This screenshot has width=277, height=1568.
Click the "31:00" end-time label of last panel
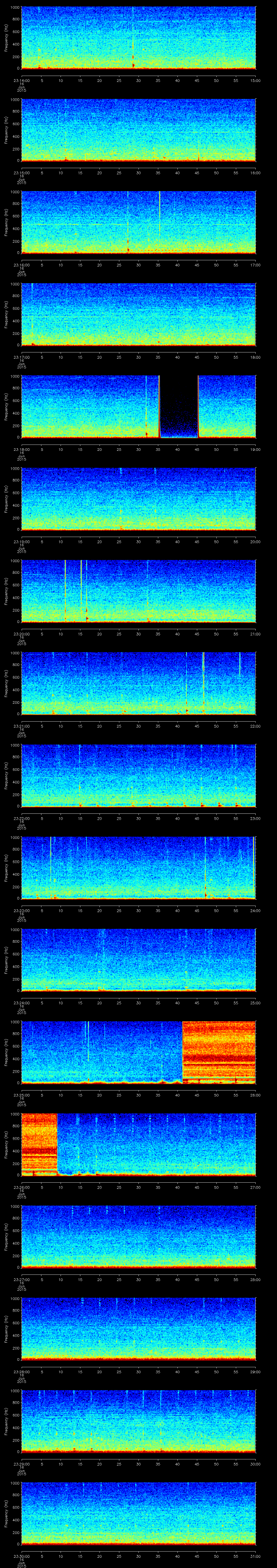255,1556
